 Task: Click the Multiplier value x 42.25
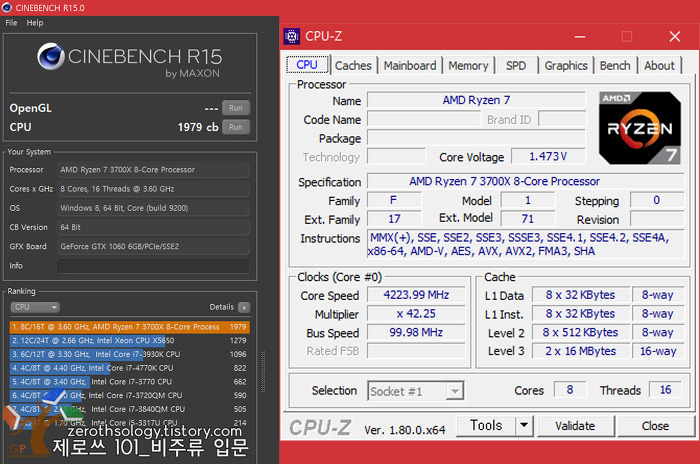pyautogui.click(x=416, y=314)
